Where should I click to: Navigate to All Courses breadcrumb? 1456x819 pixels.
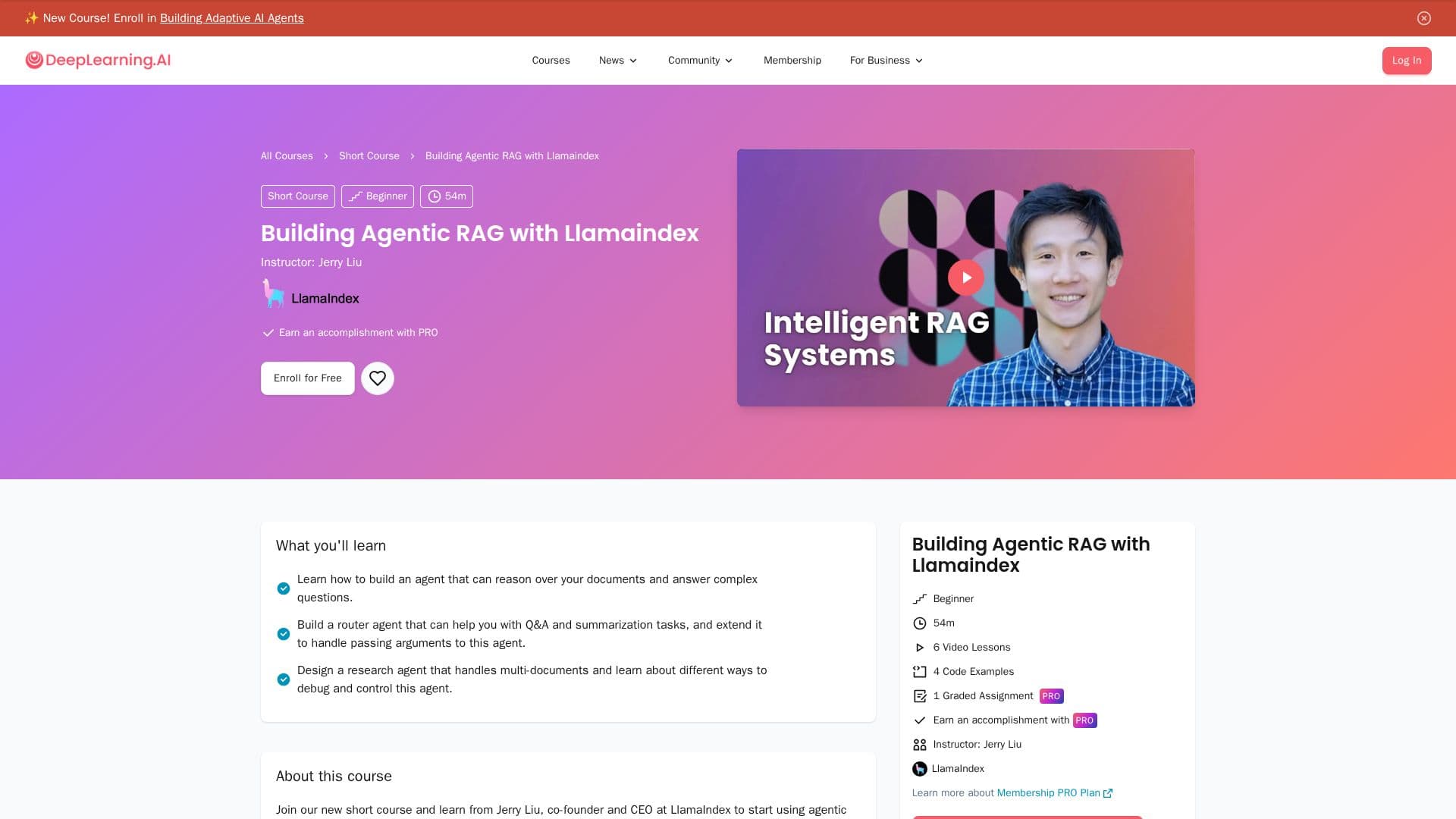[287, 156]
